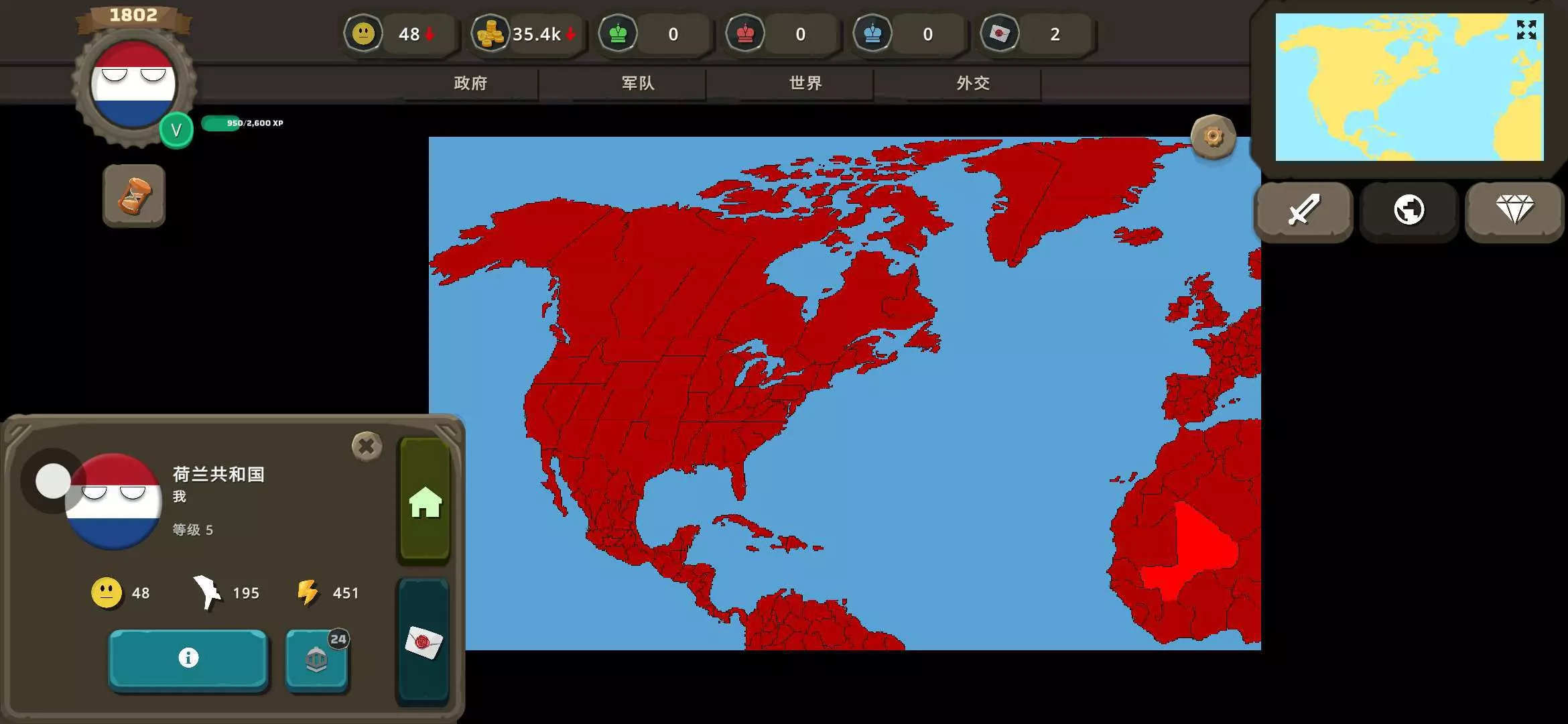
Task: Open the 政府 government tab
Action: (470, 83)
